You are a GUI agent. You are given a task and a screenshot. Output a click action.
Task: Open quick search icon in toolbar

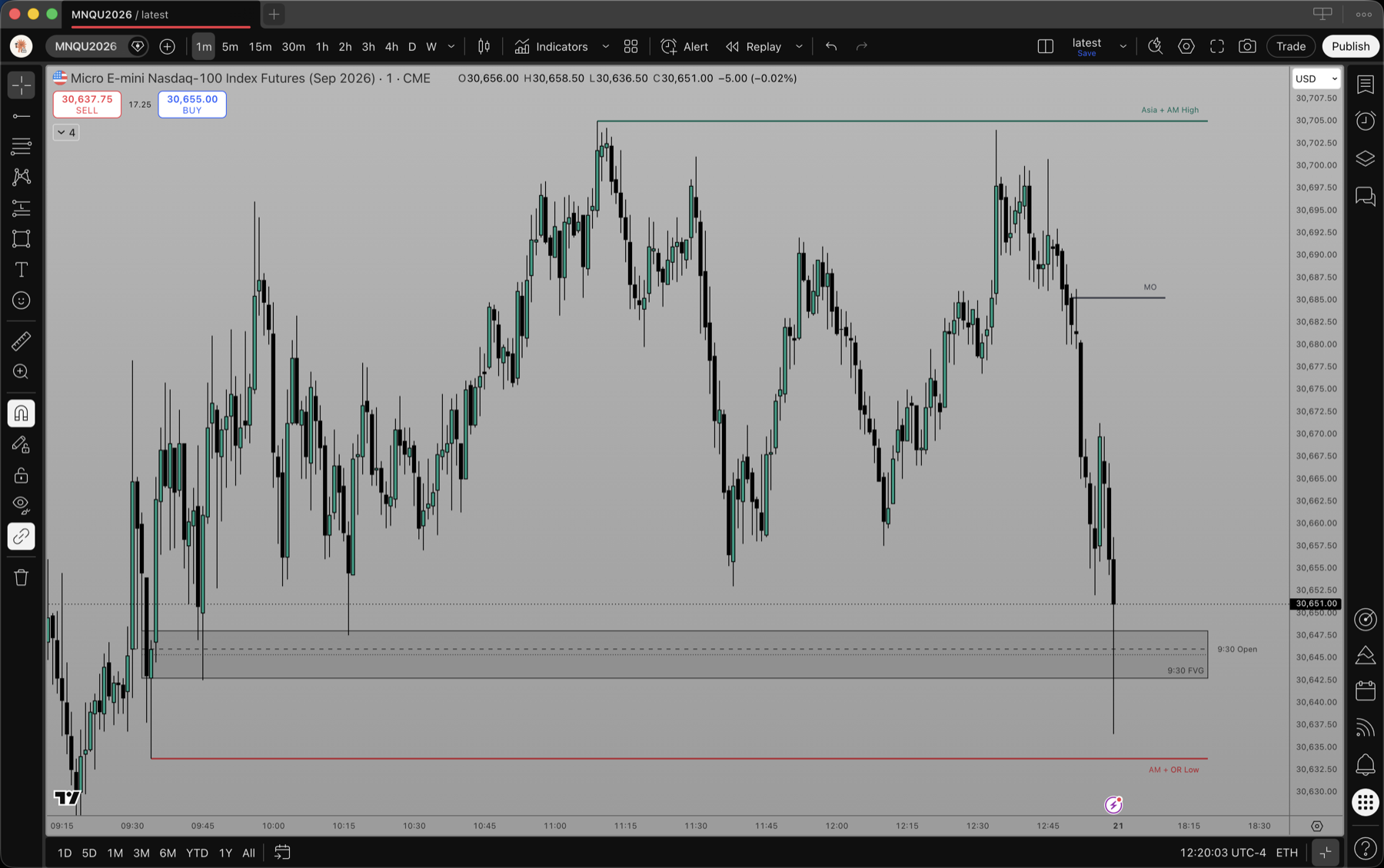click(x=1155, y=47)
